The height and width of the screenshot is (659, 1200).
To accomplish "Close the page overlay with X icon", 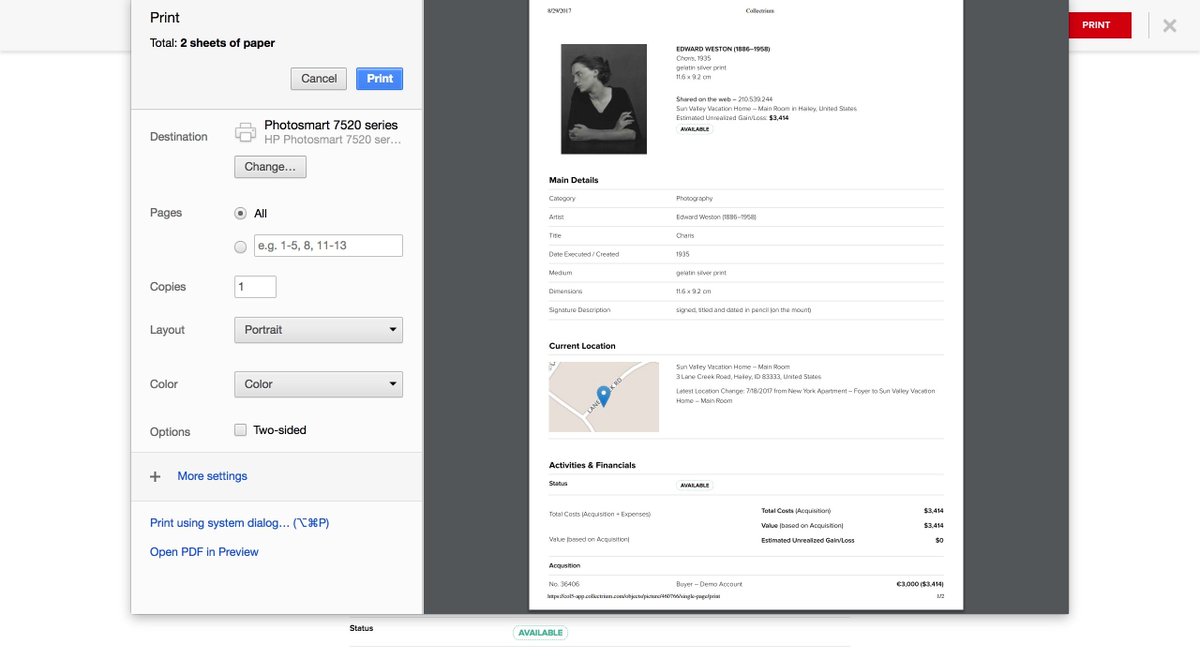I will [1169, 25].
